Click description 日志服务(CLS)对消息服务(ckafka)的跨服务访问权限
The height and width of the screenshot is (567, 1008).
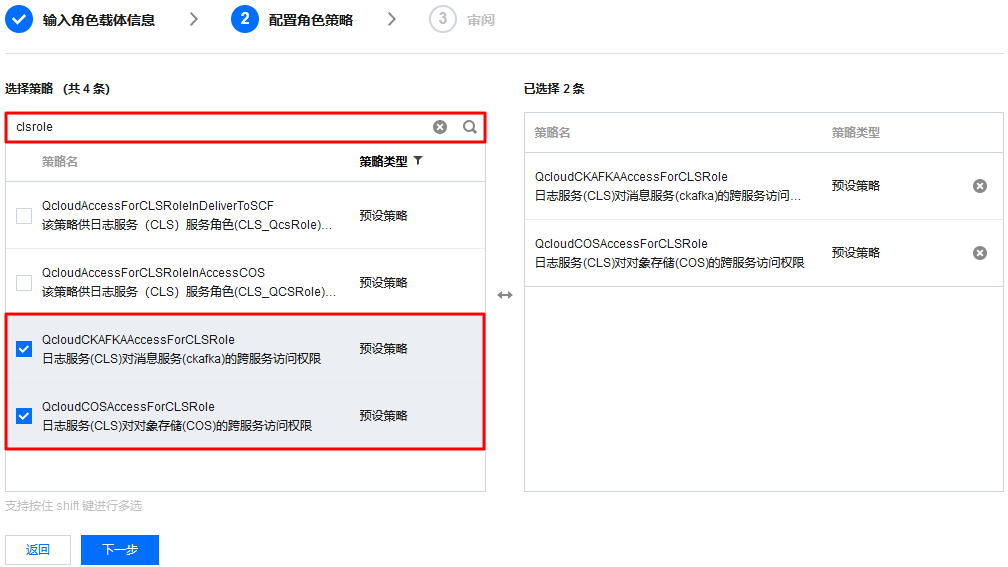point(181,359)
